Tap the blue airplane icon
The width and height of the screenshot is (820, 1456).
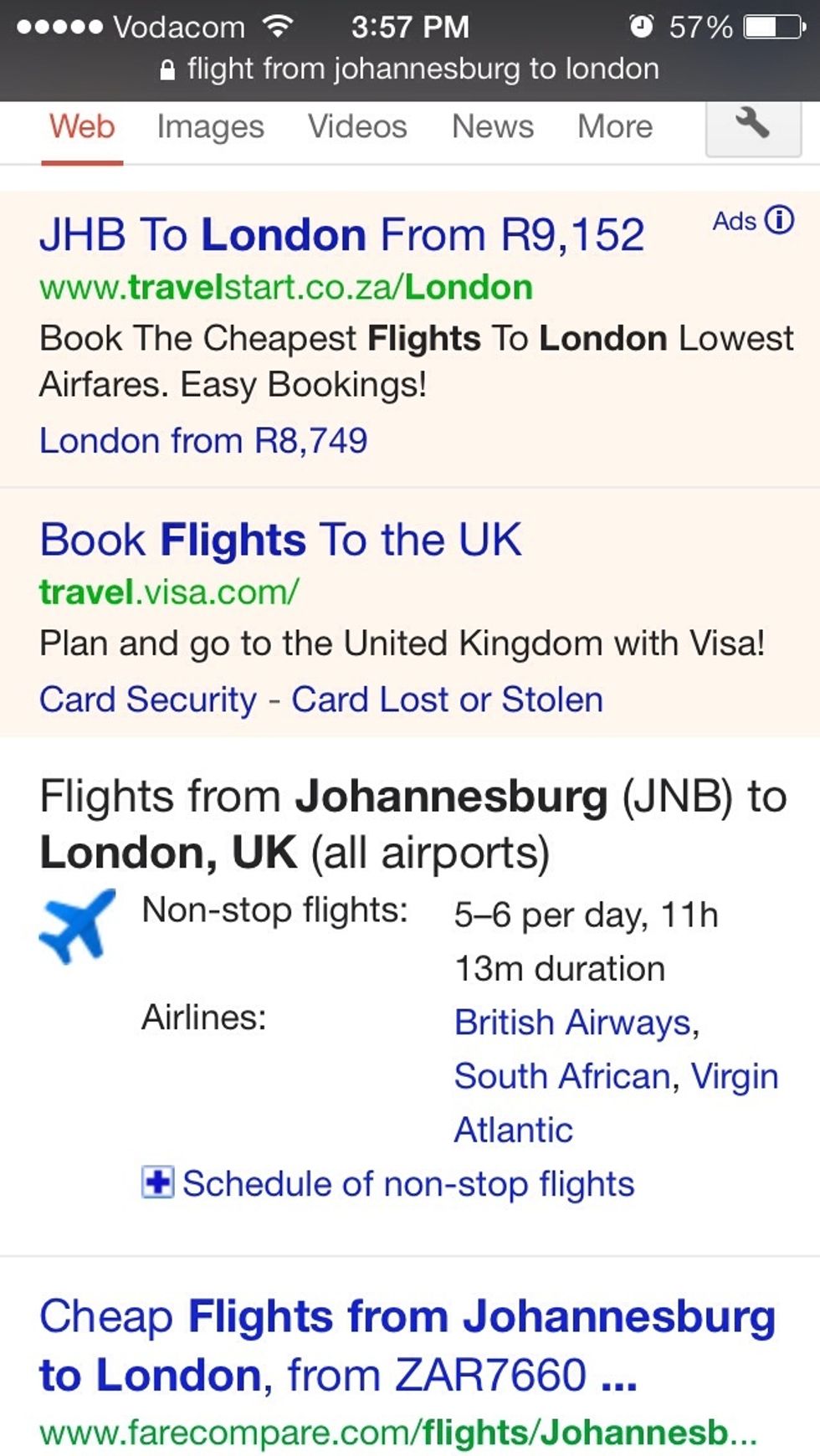tap(78, 925)
